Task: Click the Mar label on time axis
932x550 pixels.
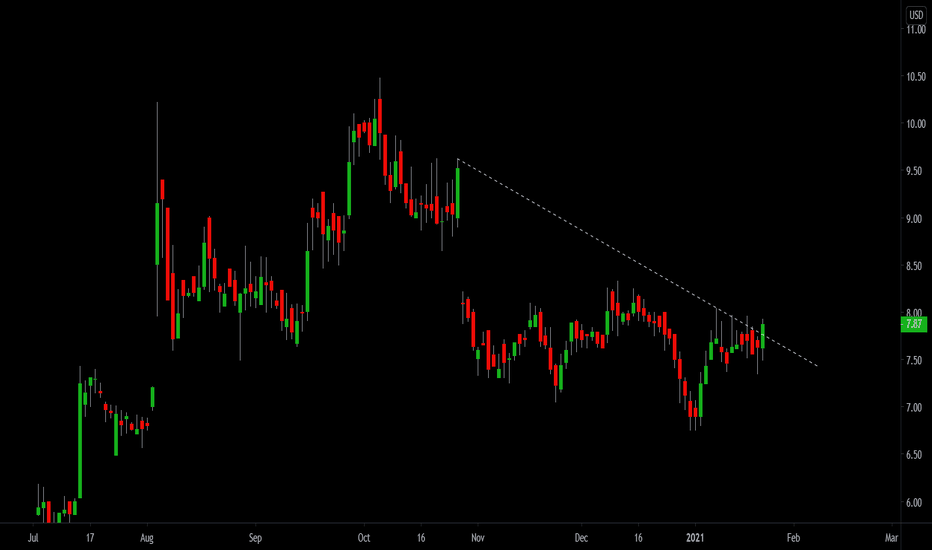Action: coord(892,538)
